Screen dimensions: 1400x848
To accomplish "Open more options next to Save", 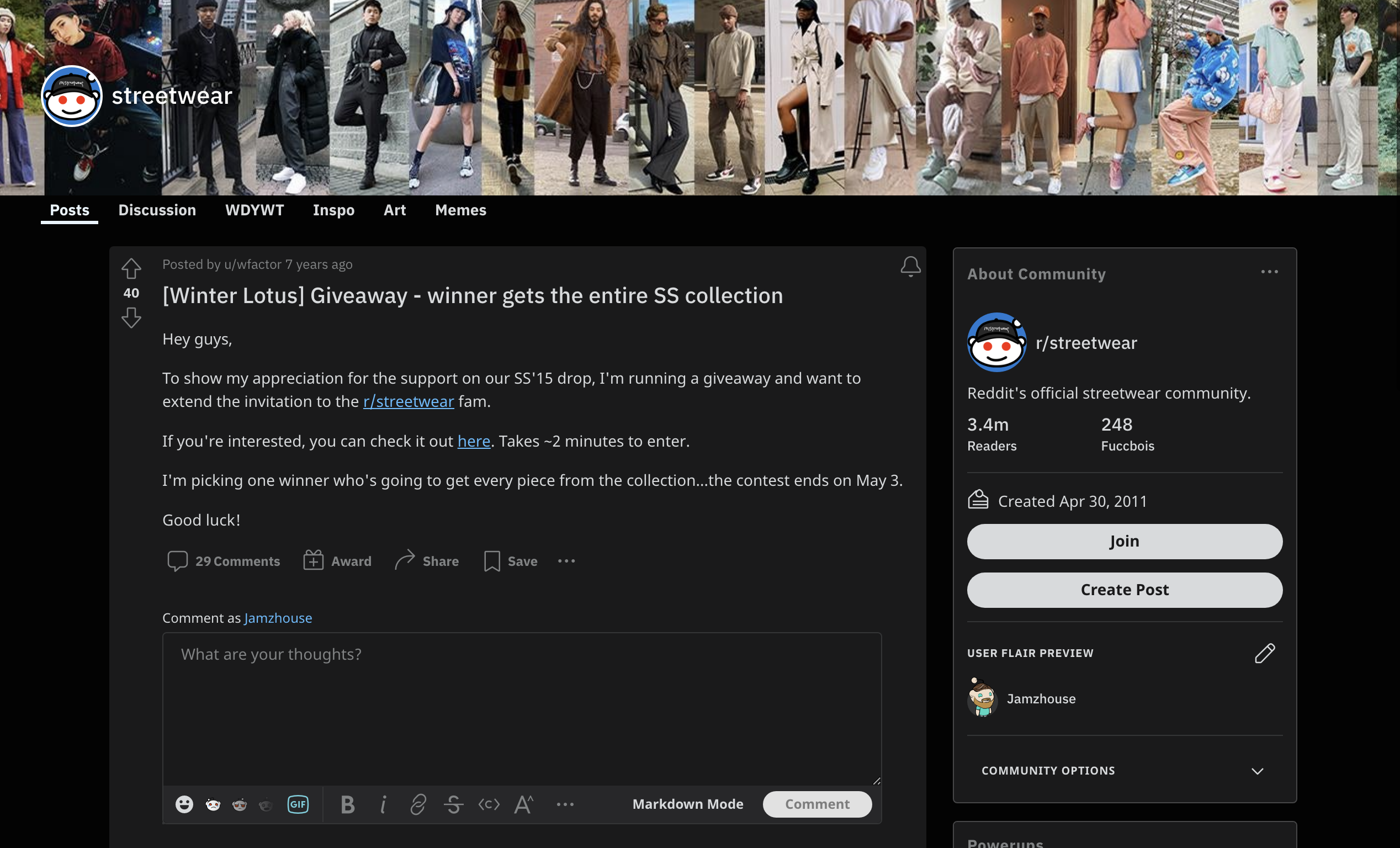I will pyautogui.click(x=566, y=561).
